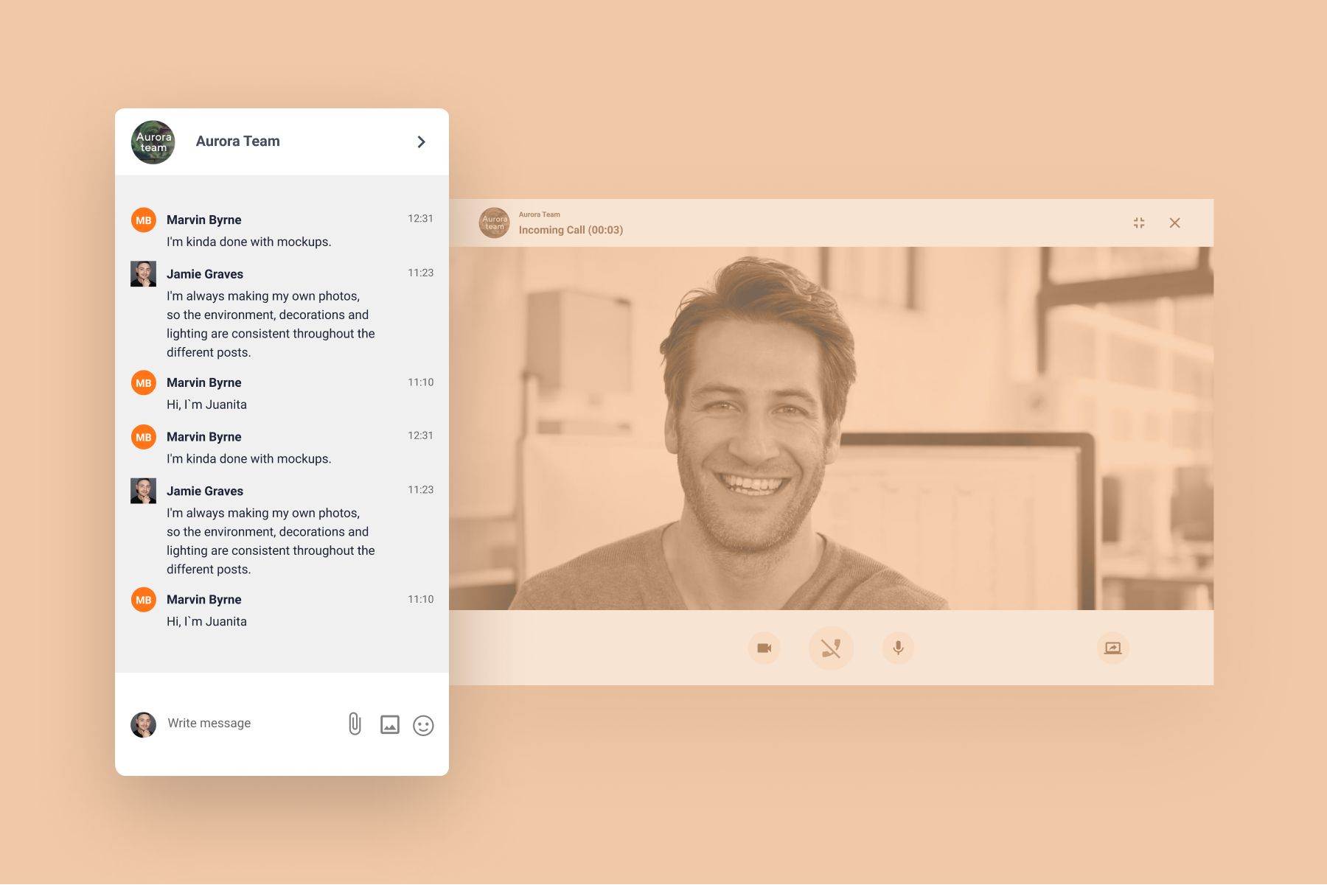Insert an image with the picture icon
The width and height of the screenshot is (1327, 896).
(390, 725)
